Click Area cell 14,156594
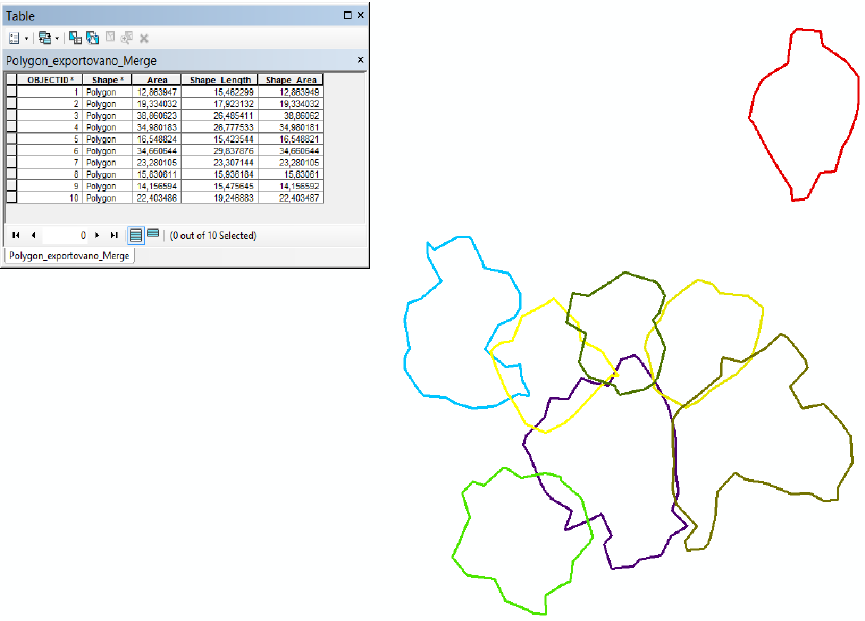 [157, 186]
